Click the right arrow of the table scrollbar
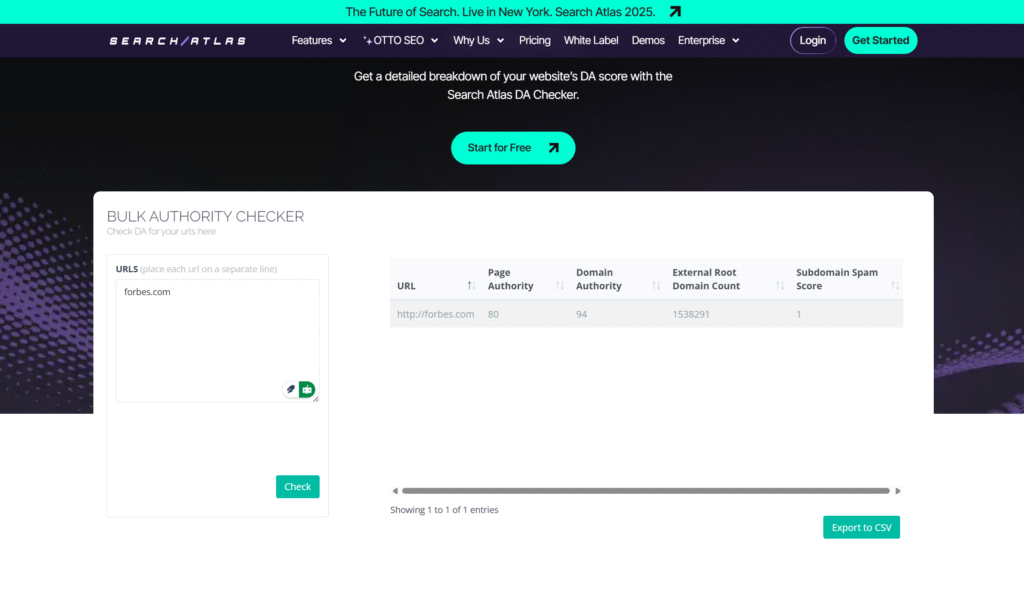The width and height of the screenshot is (1024, 593). point(897,490)
